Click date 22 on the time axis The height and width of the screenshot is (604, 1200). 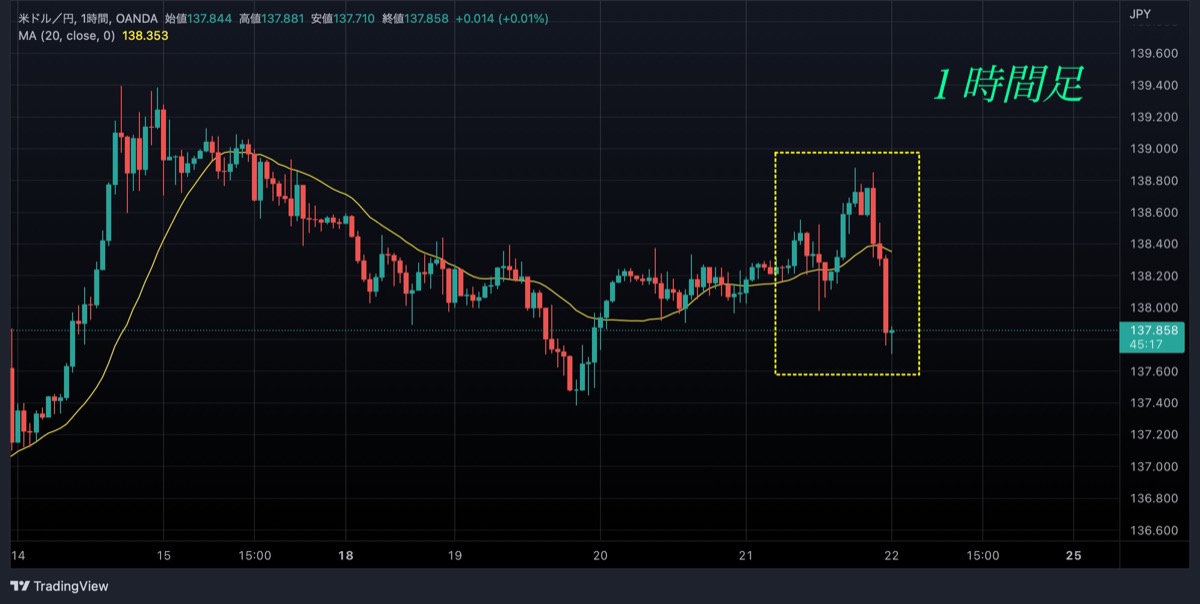892,556
